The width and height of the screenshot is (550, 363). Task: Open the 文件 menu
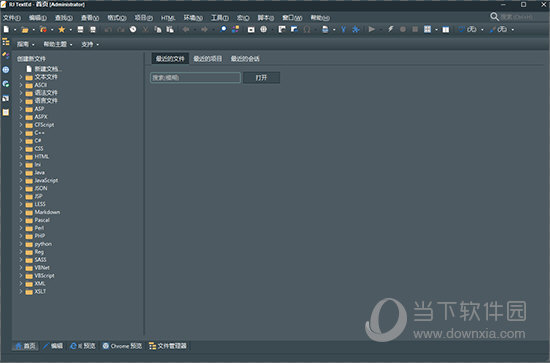pos(12,18)
